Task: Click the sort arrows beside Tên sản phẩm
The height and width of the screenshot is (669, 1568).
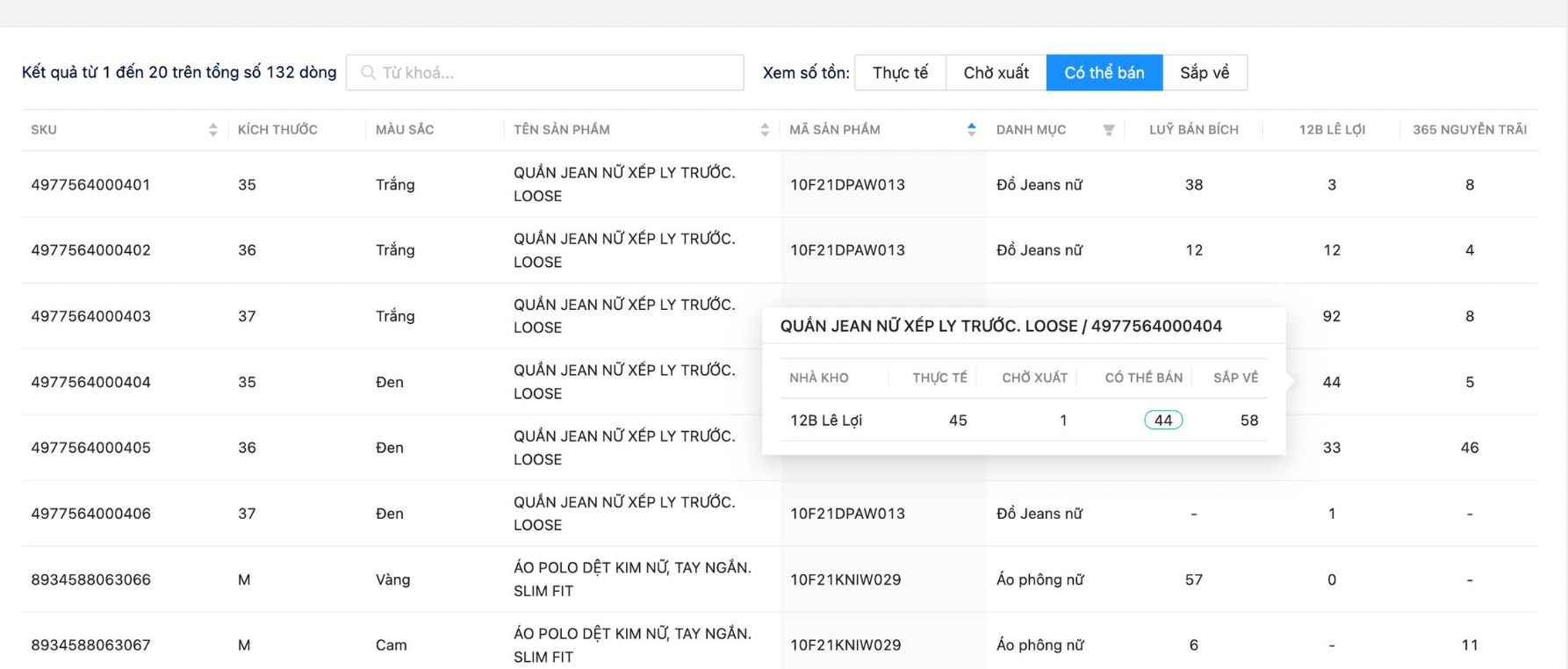Action: click(764, 130)
